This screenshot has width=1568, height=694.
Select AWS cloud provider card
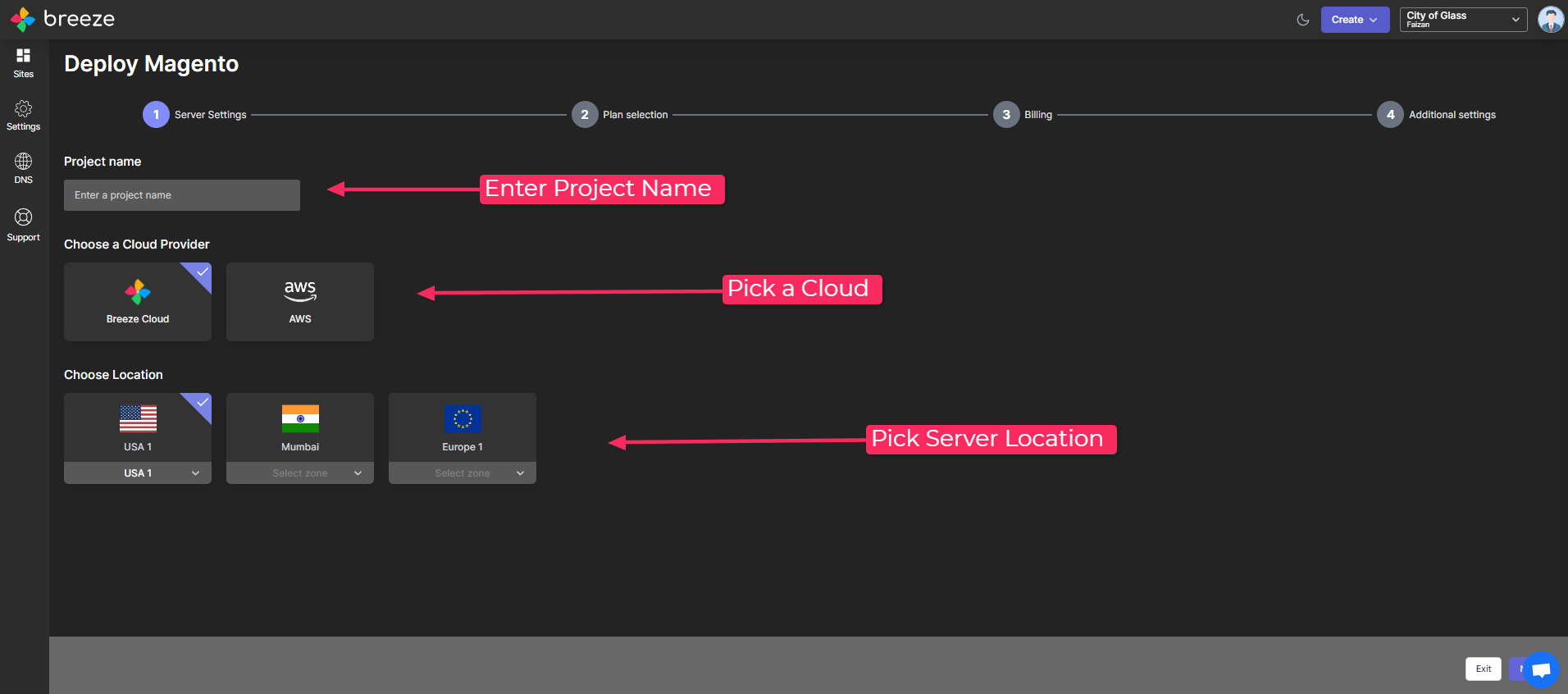coord(300,302)
